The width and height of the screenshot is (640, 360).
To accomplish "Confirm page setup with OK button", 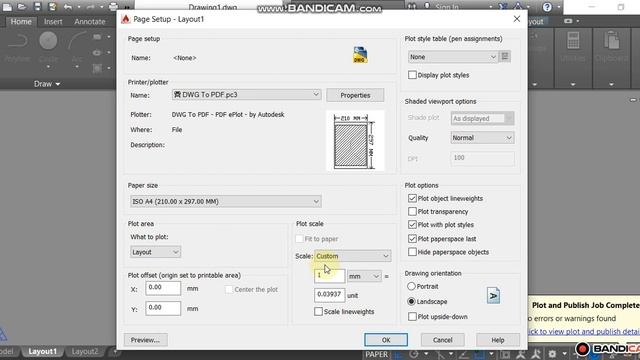I will [x=386, y=340].
